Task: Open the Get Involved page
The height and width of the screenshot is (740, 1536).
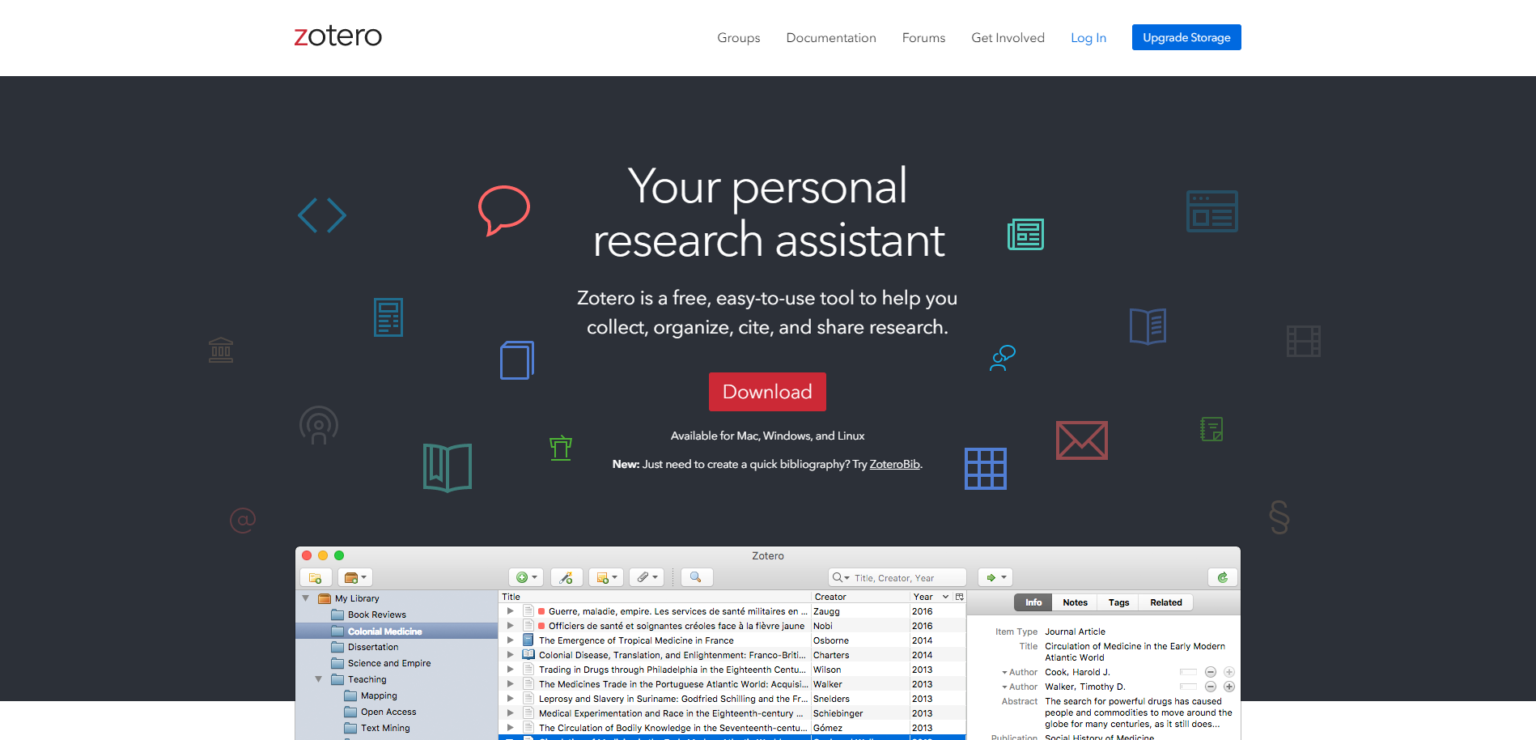Action: 1008,38
